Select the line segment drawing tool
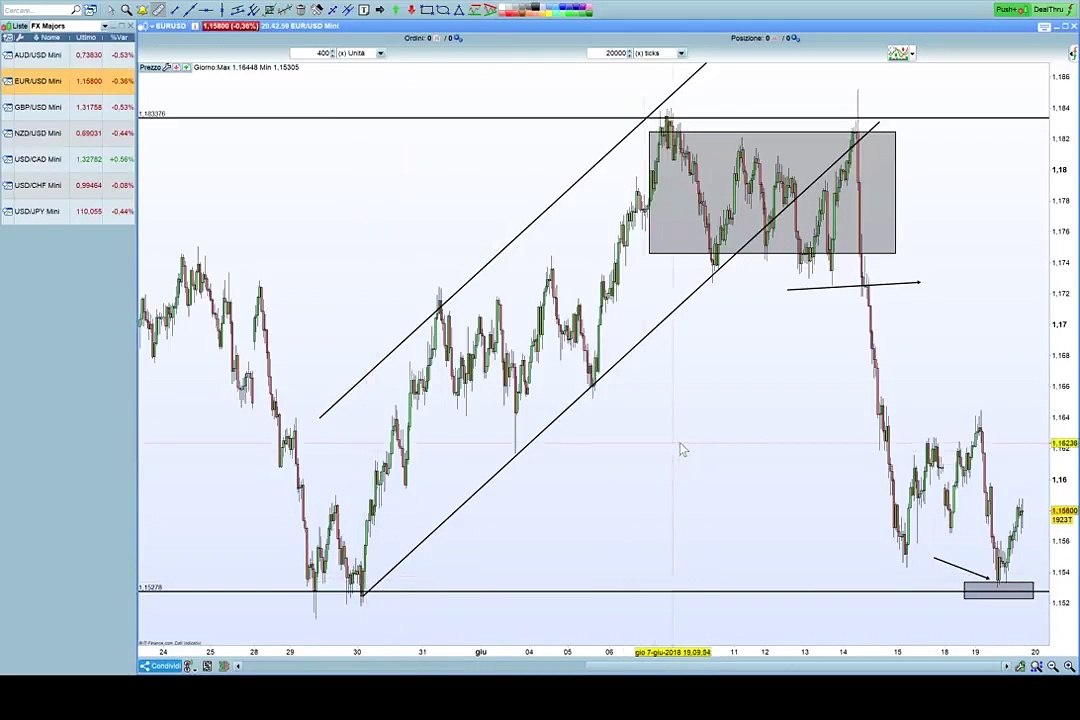This screenshot has width=1080, height=720. [x=175, y=10]
